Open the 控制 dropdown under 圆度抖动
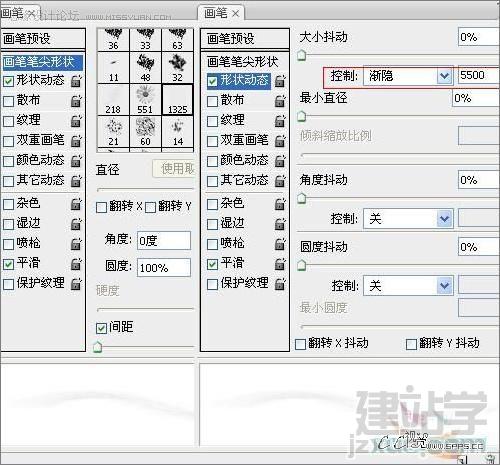The width and height of the screenshot is (500, 465). pyautogui.click(x=408, y=285)
